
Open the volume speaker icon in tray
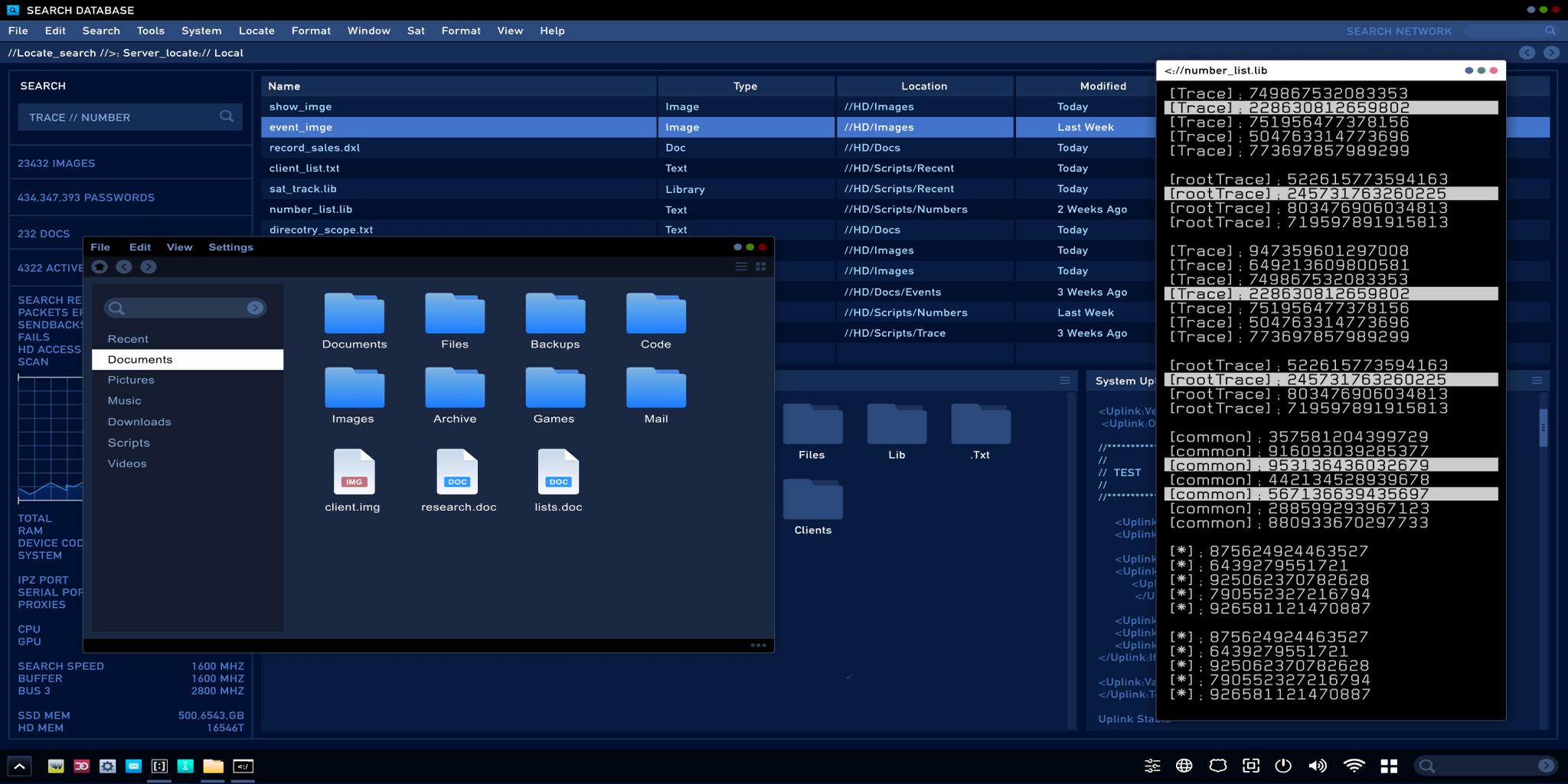[1318, 766]
